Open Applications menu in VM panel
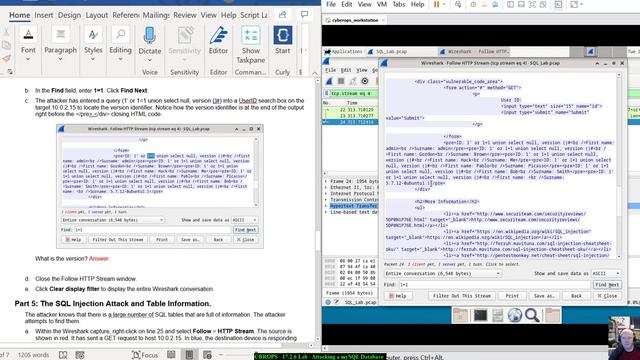 343,51
